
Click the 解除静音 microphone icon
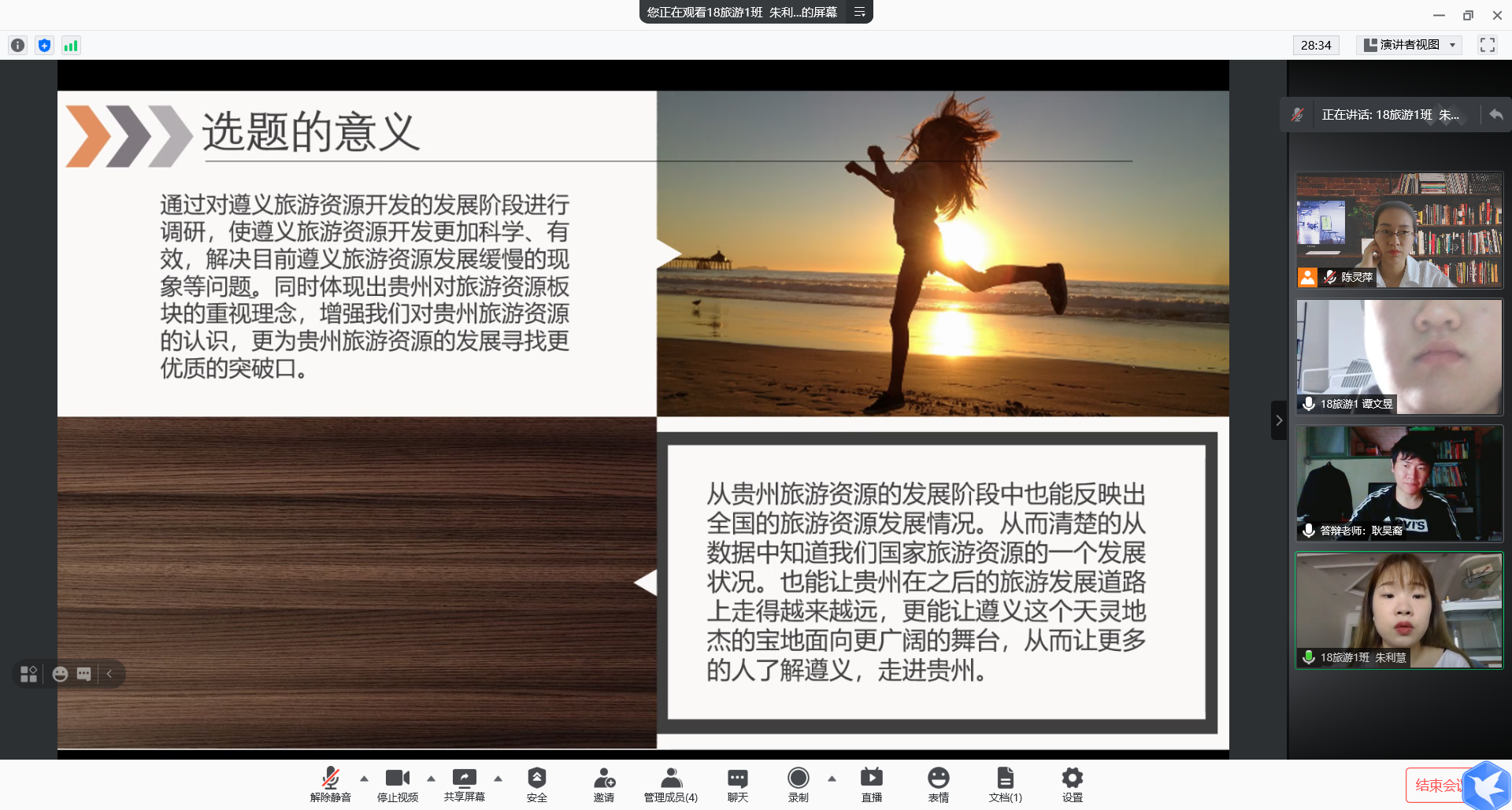tap(330, 779)
